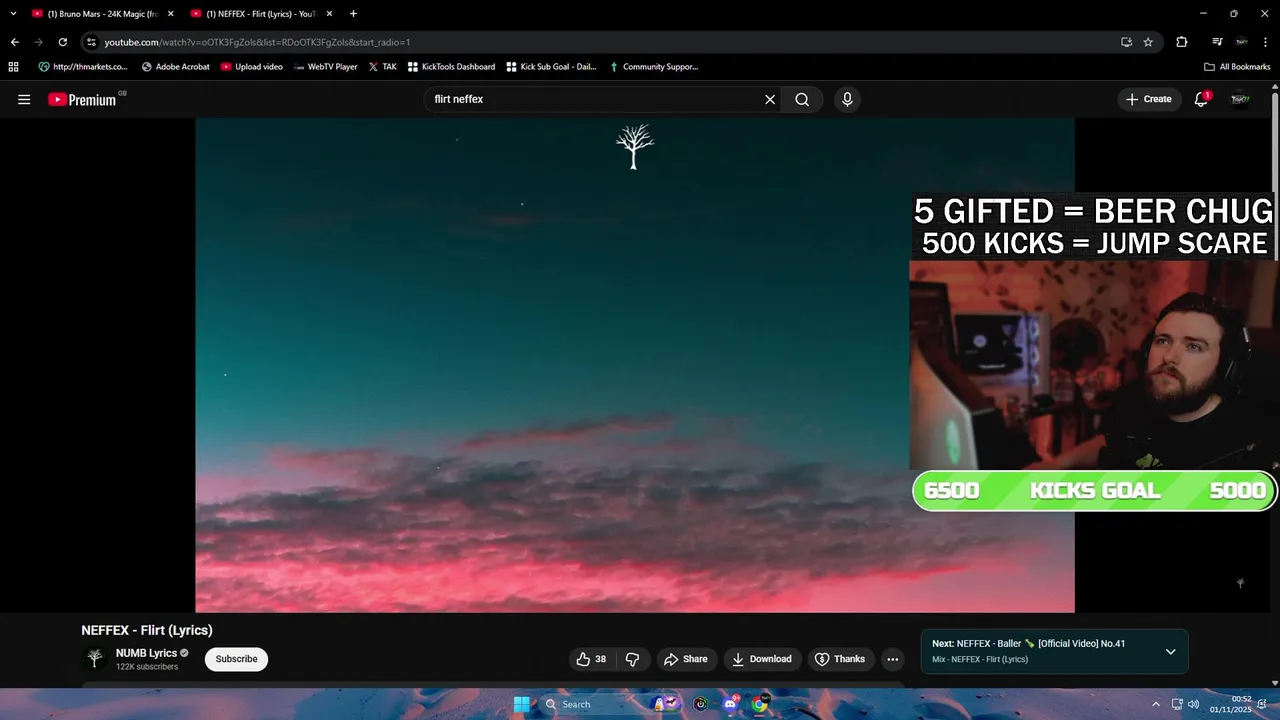Open YouTube notifications bell
Viewport: 1280px width, 720px height.
[x=1201, y=99]
